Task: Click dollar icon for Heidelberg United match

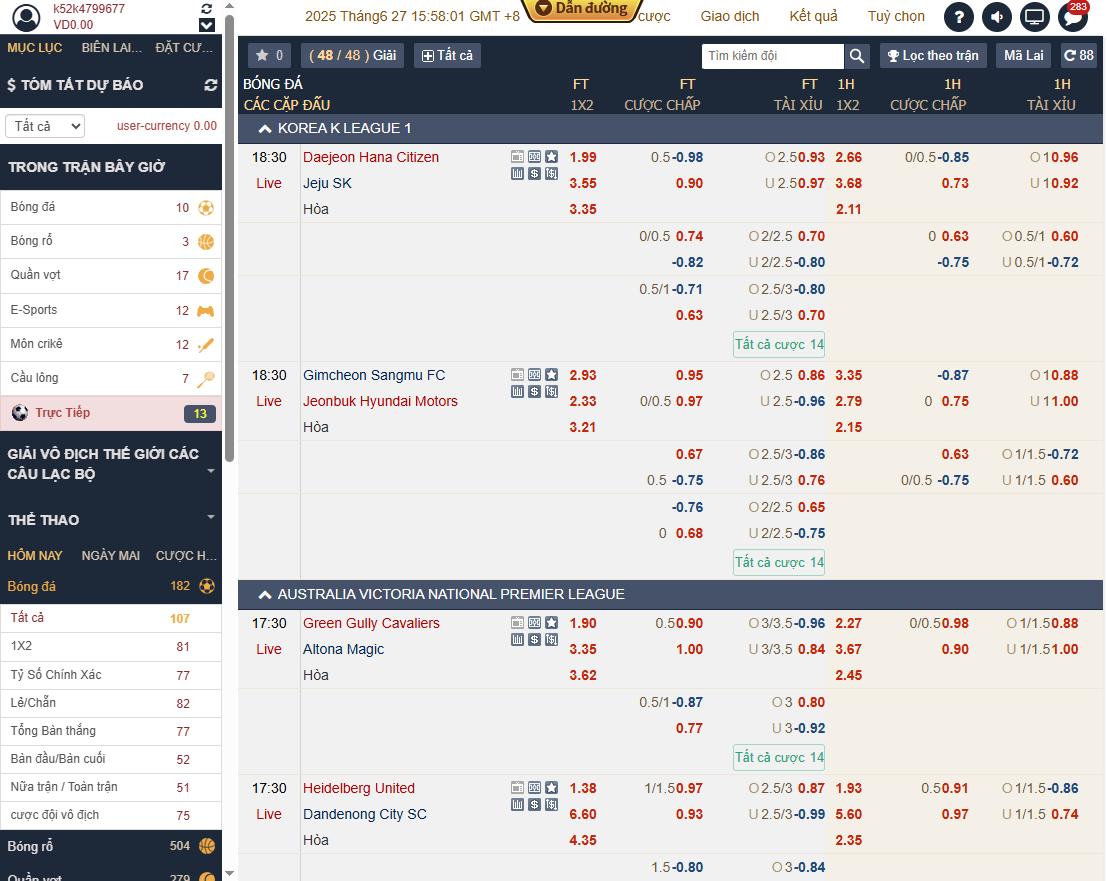Action: pyautogui.click(x=534, y=804)
